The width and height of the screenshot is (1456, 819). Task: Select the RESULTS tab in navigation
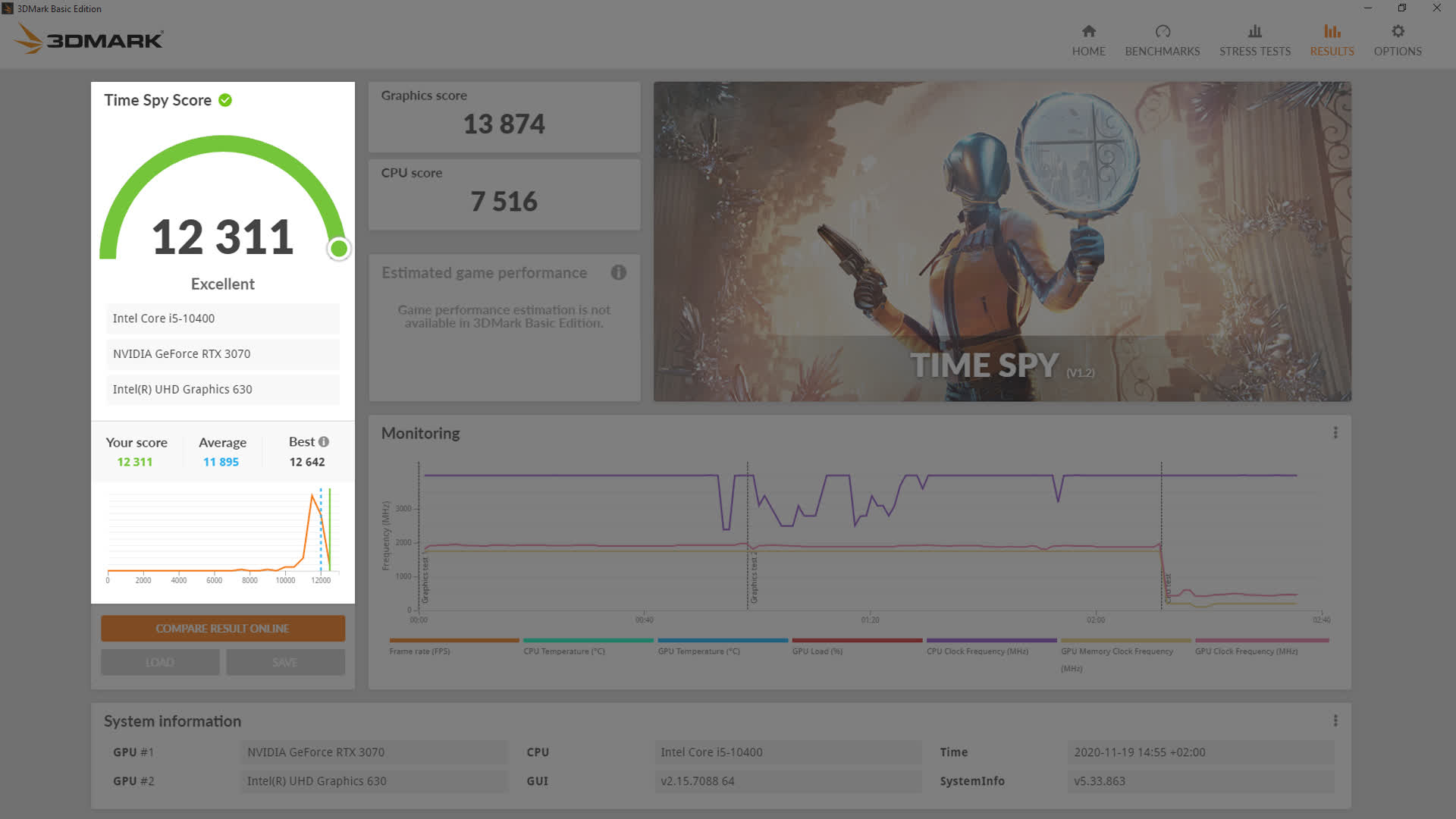[1332, 40]
